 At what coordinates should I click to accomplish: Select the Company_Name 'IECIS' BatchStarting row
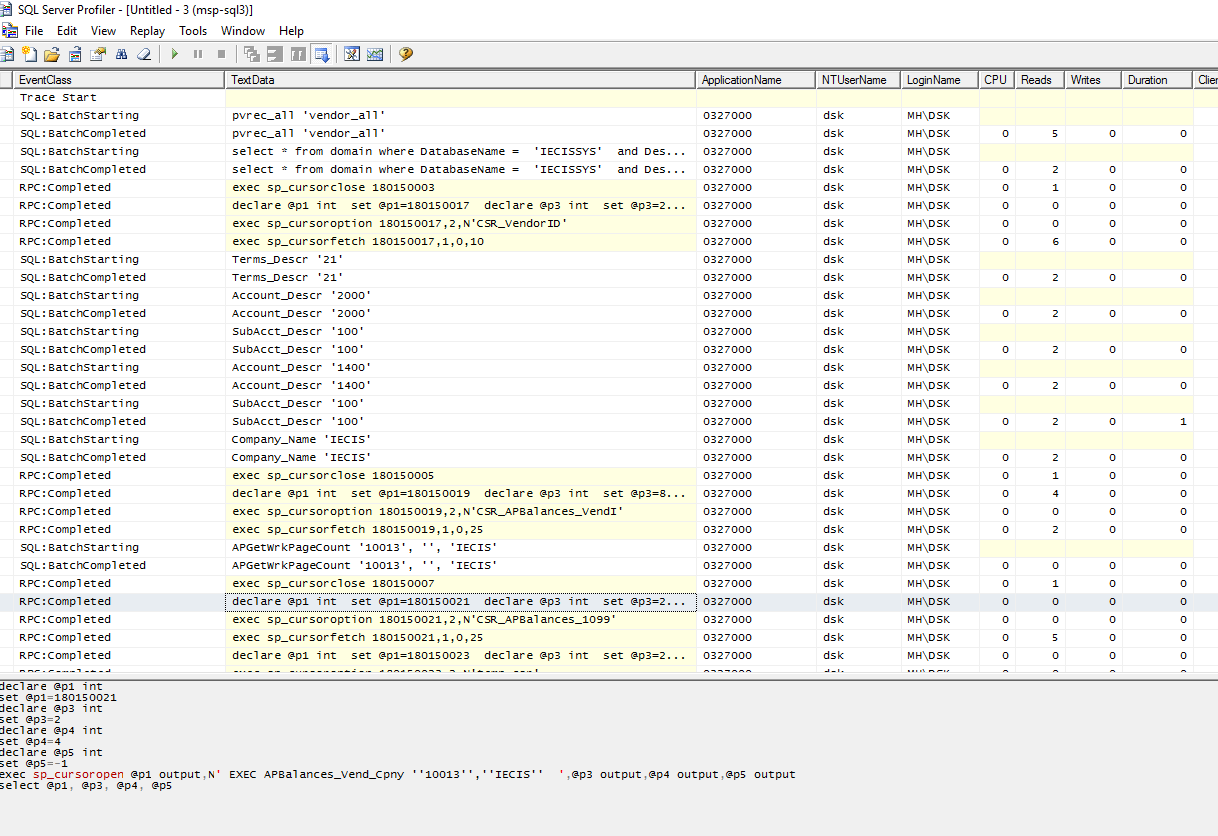click(300, 440)
